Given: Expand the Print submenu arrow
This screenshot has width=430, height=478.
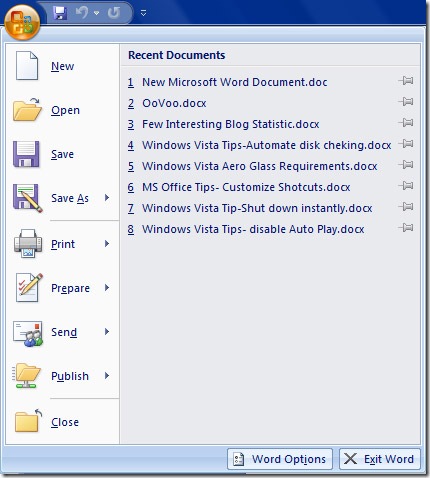Looking at the screenshot, I should (107, 244).
